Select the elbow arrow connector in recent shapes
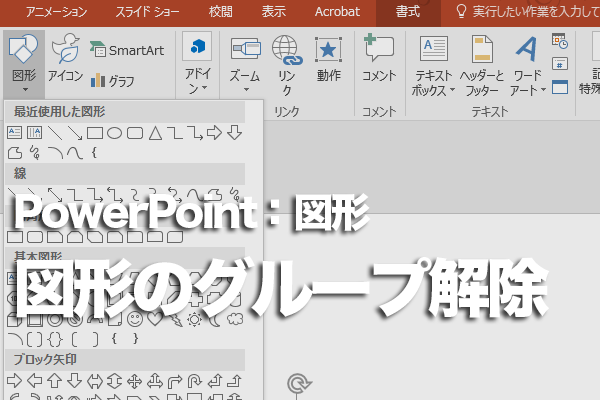Viewport: 600px width, 400px height. point(195,133)
